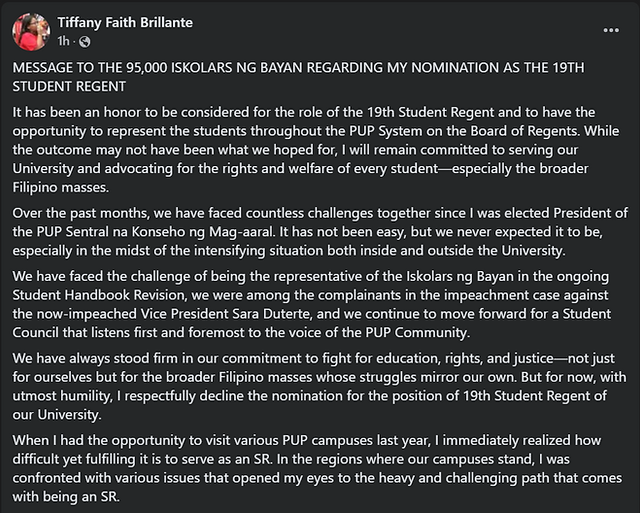This screenshot has height=513, width=640.
Task: Open the post options three-dot menu
Action: pos(611,30)
